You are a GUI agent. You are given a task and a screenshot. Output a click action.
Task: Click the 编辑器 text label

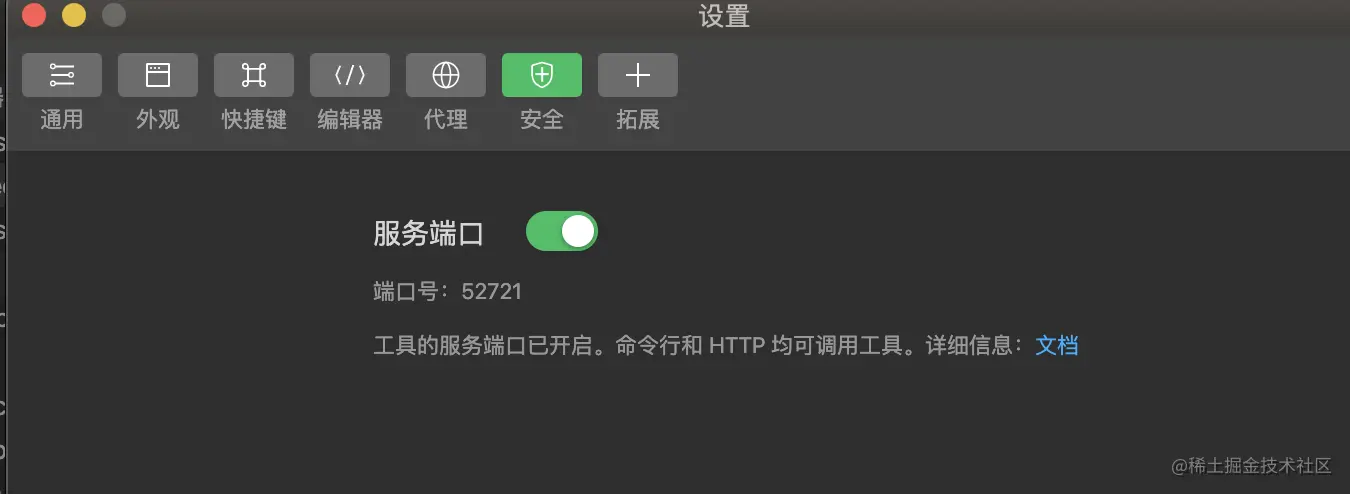[x=350, y=120]
